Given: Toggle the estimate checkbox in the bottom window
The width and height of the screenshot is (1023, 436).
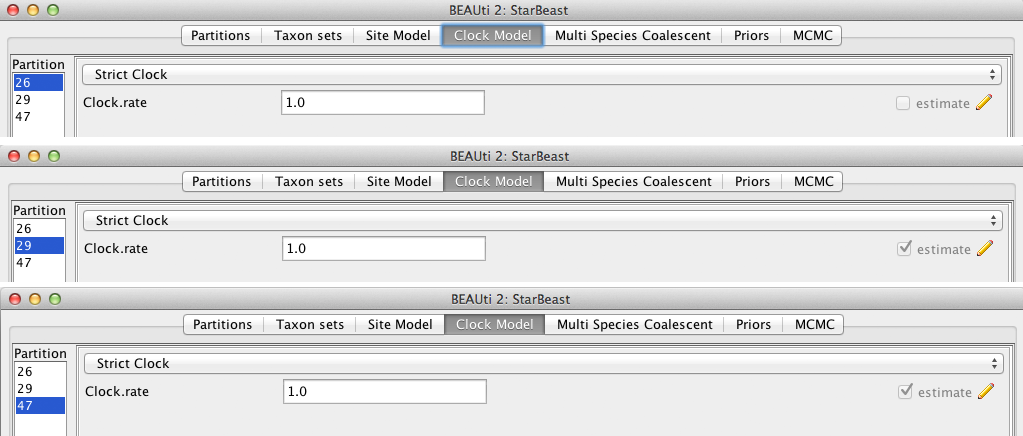Looking at the screenshot, I should pos(906,392).
